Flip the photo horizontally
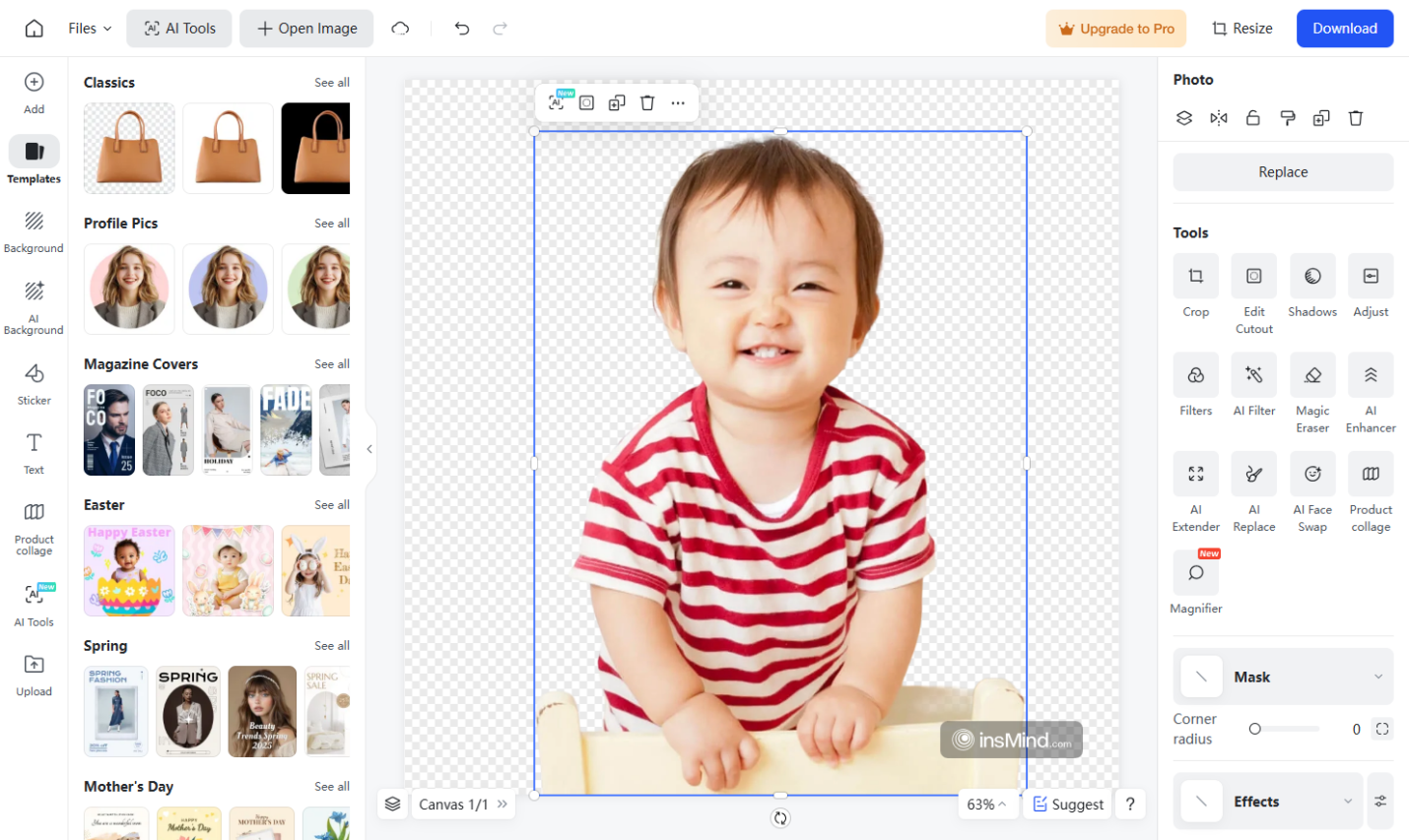The height and width of the screenshot is (840, 1409). click(1219, 118)
